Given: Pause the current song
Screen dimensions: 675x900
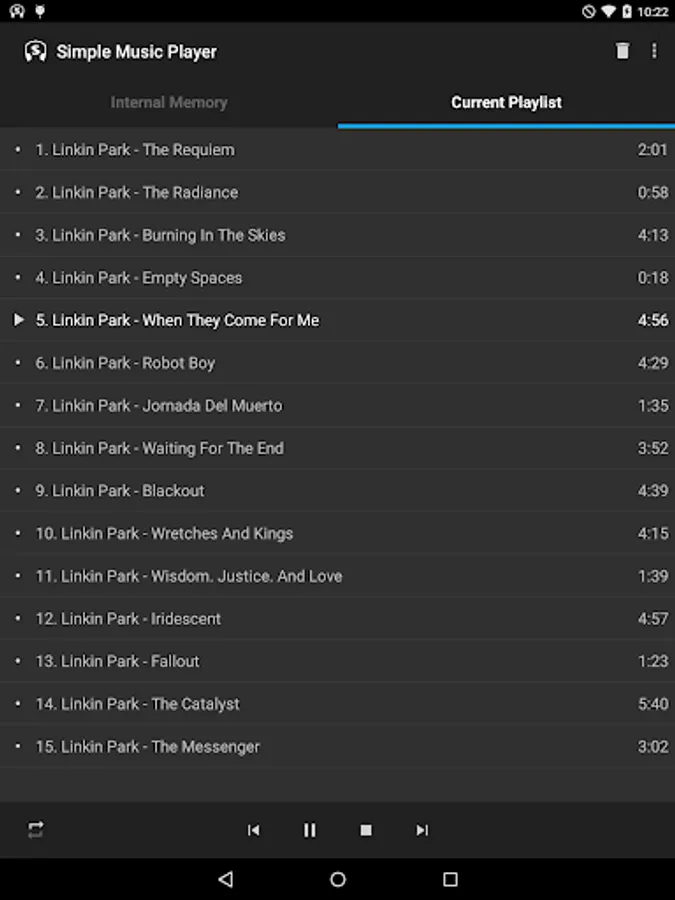Looking at the screenshot, I should click(309, 830).
